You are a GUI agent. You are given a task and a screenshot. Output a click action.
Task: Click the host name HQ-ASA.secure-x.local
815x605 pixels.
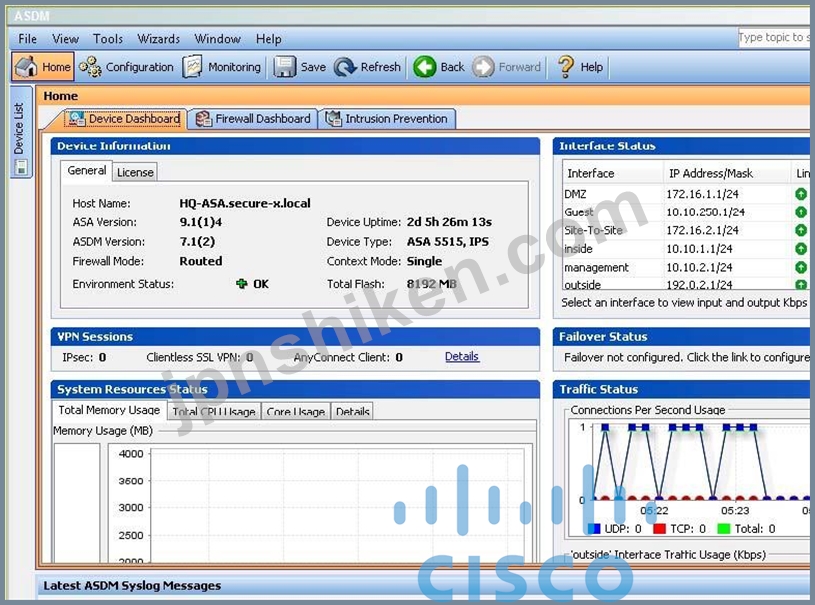click(245, 203)
